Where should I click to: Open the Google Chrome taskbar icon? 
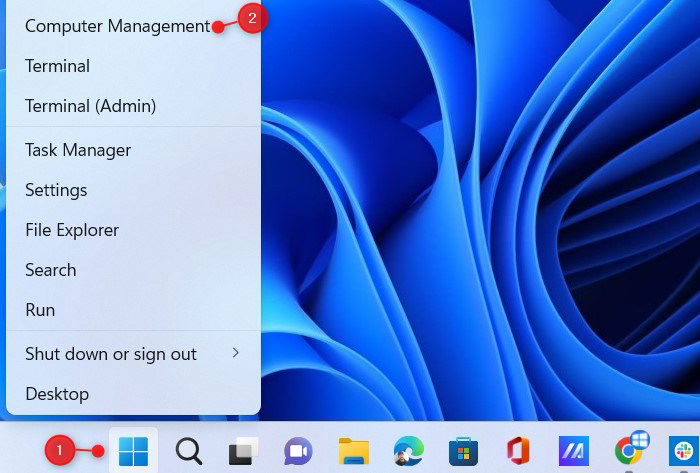[x=630, y=450]
